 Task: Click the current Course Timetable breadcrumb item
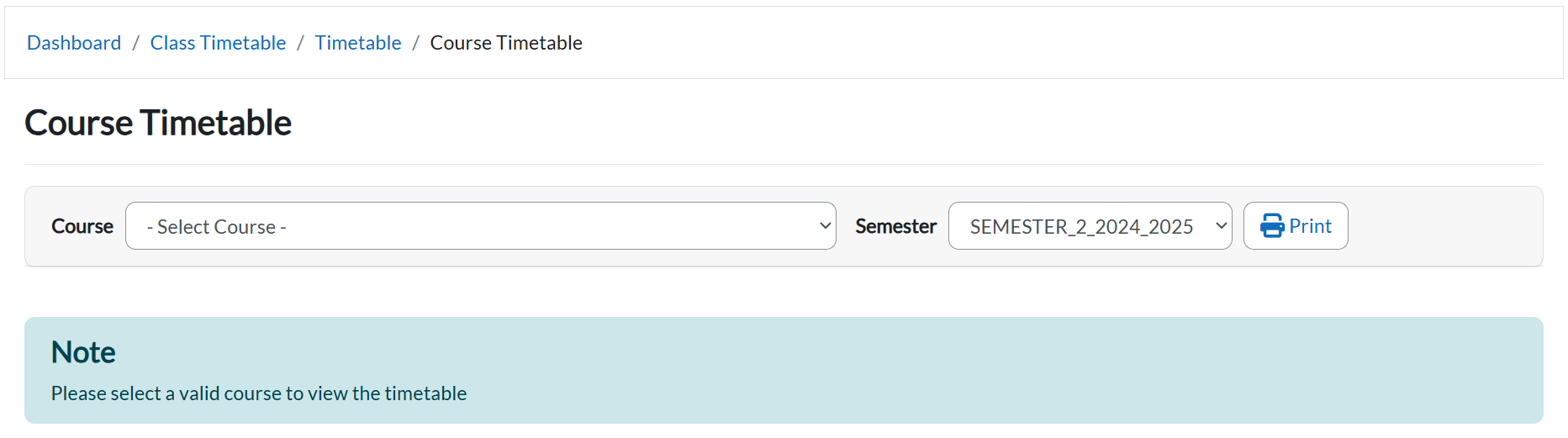point(506,43)
